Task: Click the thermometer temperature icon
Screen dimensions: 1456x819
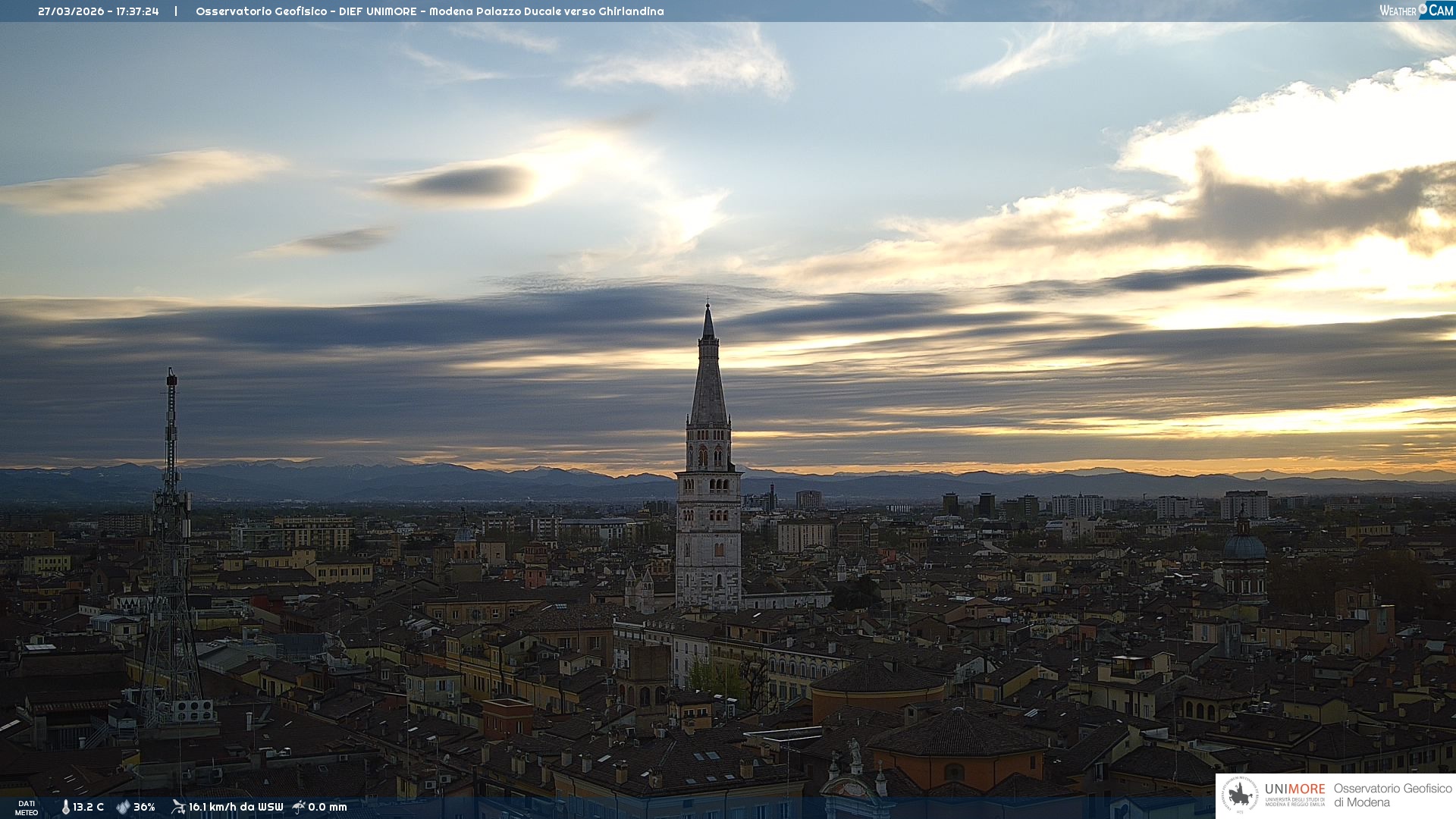Action: pos(66,807)
